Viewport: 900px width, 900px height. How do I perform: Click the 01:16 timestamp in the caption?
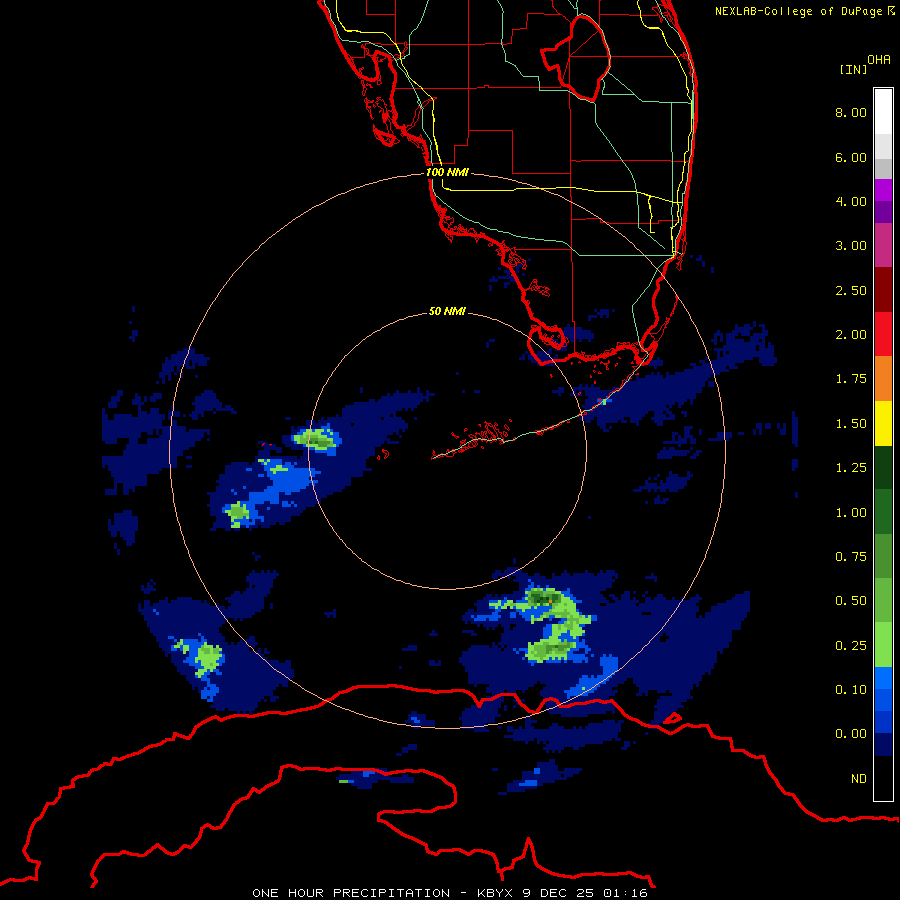coord(626,893)
